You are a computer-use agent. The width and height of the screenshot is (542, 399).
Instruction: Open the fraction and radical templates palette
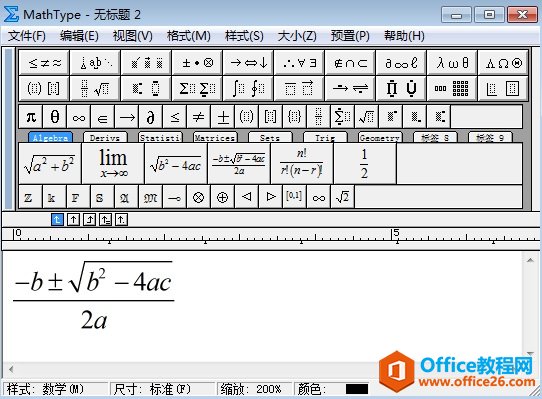point(95,89)
